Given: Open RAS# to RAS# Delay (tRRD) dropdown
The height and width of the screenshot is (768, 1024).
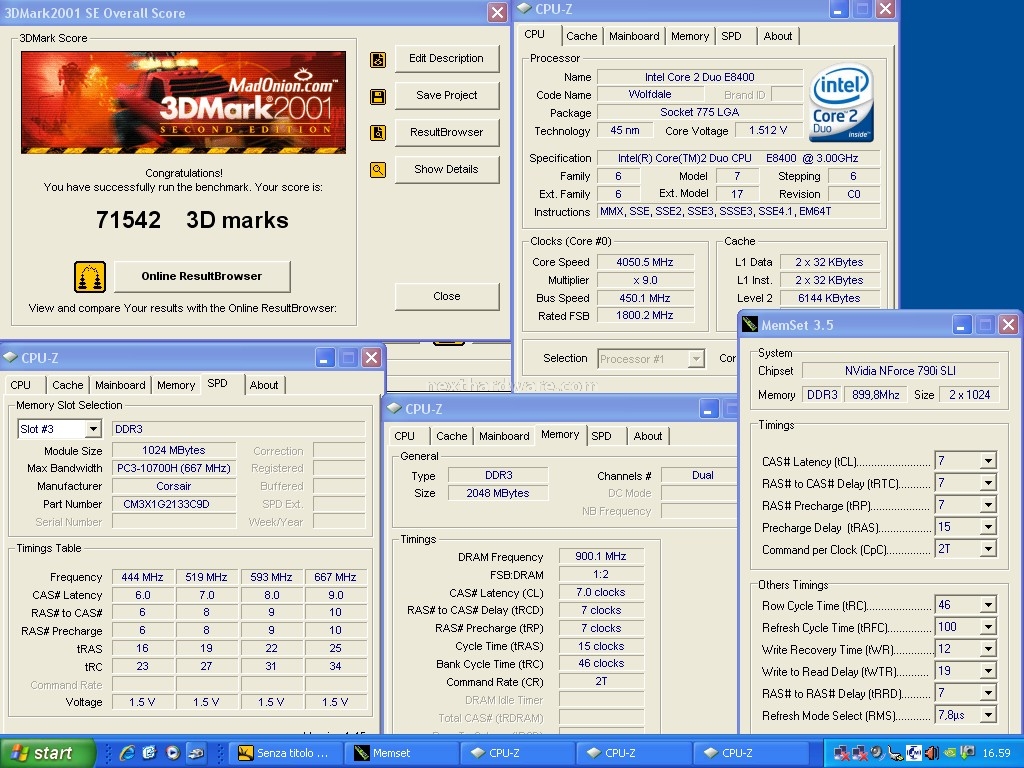Looking at the screenshot, I should [988, 693].
